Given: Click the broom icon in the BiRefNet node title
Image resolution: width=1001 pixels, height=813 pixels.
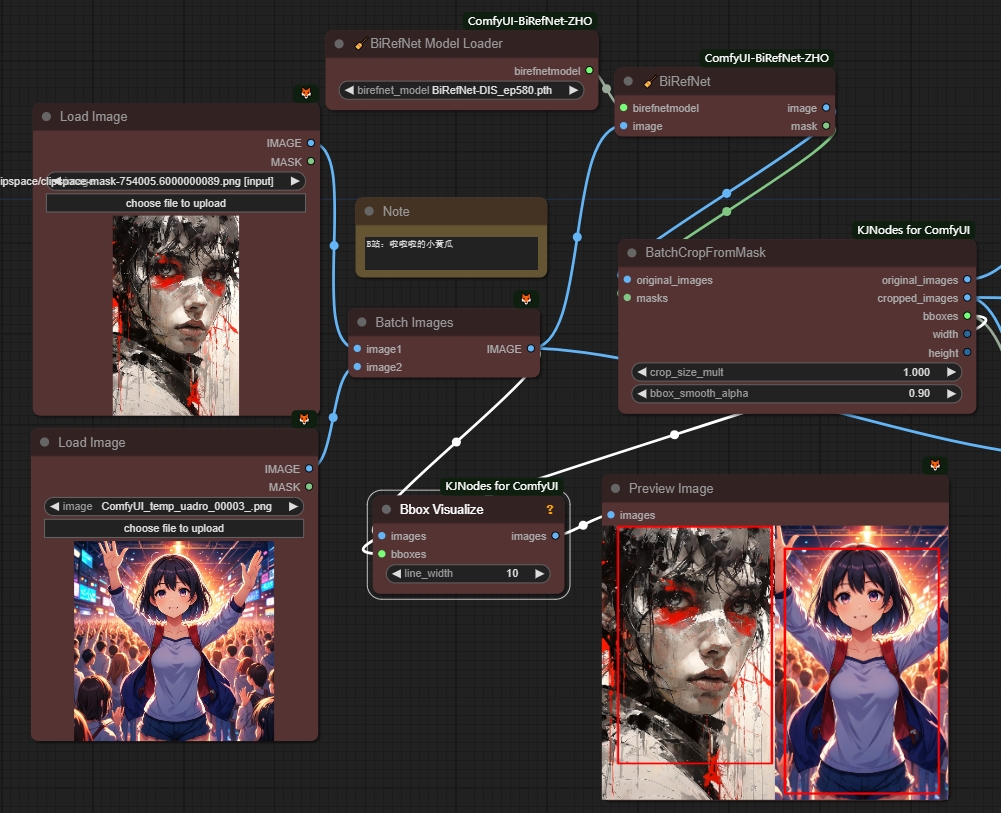Looking at the screenshot, I should (x=650, y=82).
